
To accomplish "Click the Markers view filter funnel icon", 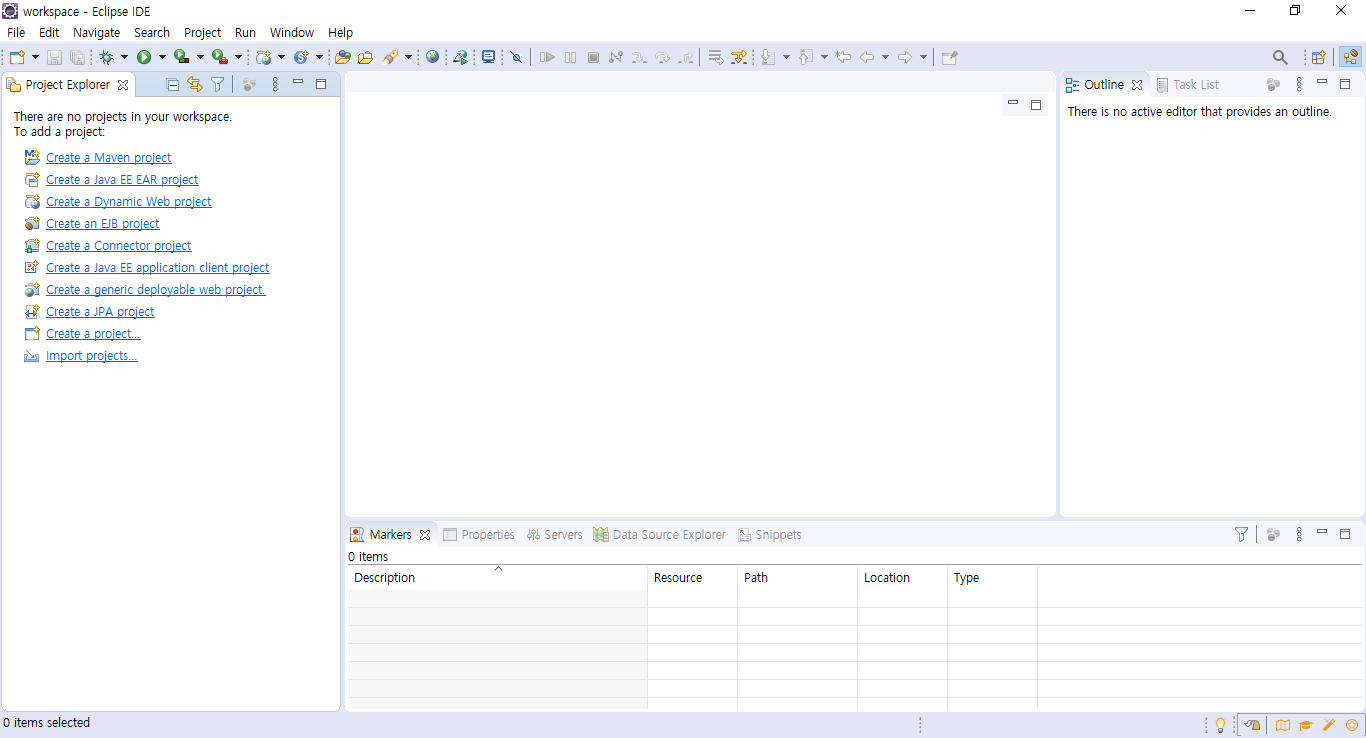I will [x=1241, y=535].
